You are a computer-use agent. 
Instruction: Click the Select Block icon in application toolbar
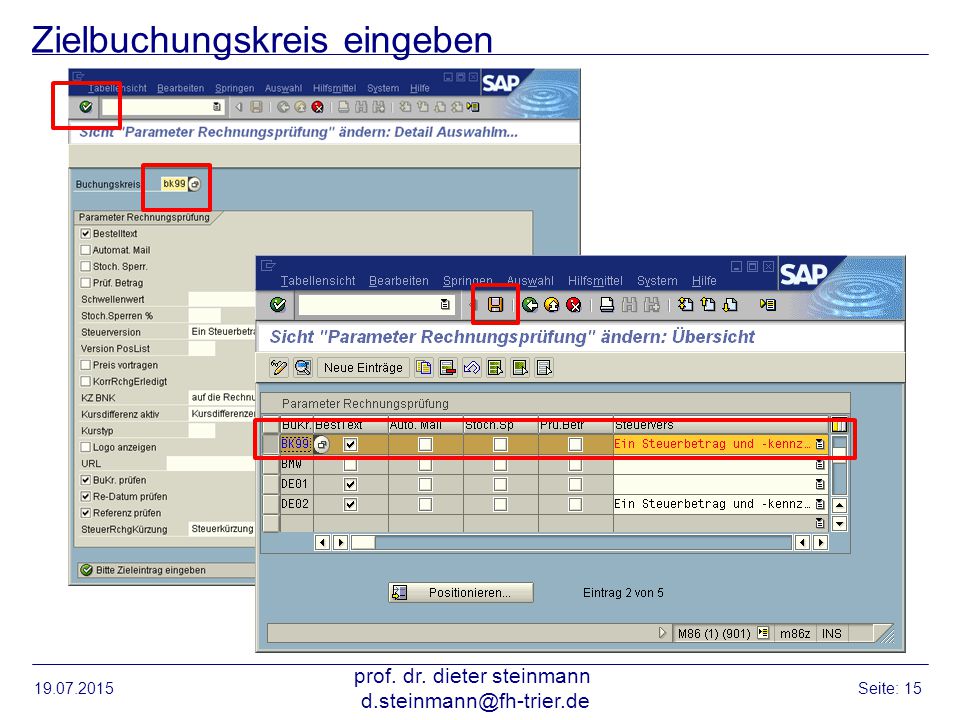coord(520,367)
